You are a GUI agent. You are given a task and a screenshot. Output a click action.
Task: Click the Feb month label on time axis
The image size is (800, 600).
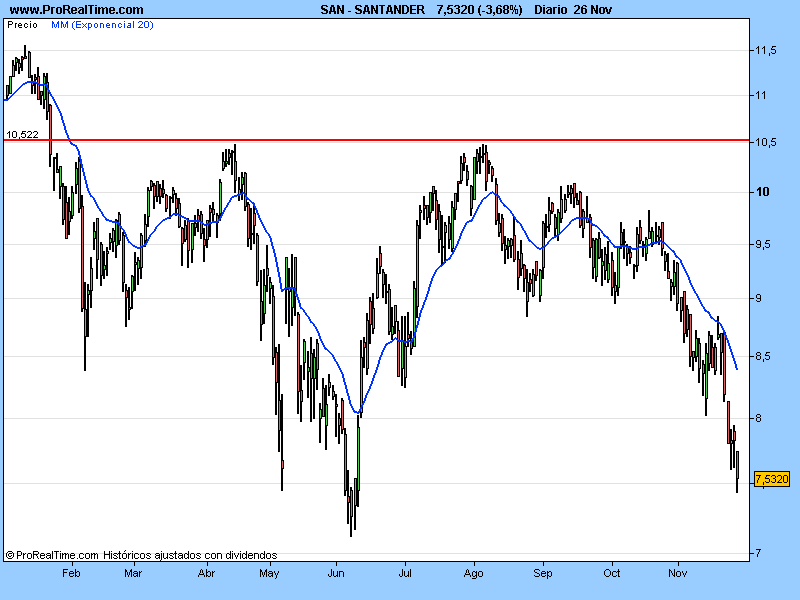(71, 573)
